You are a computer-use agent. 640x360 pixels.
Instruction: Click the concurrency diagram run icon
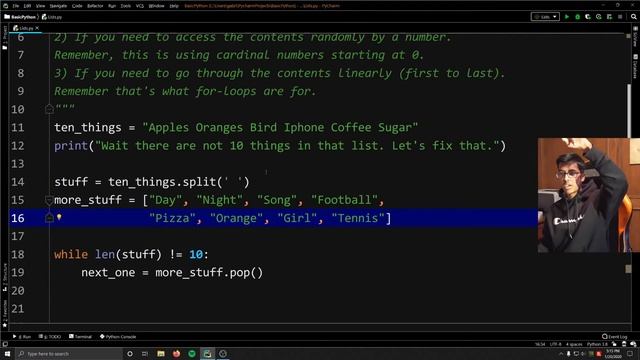coord(609,17)
